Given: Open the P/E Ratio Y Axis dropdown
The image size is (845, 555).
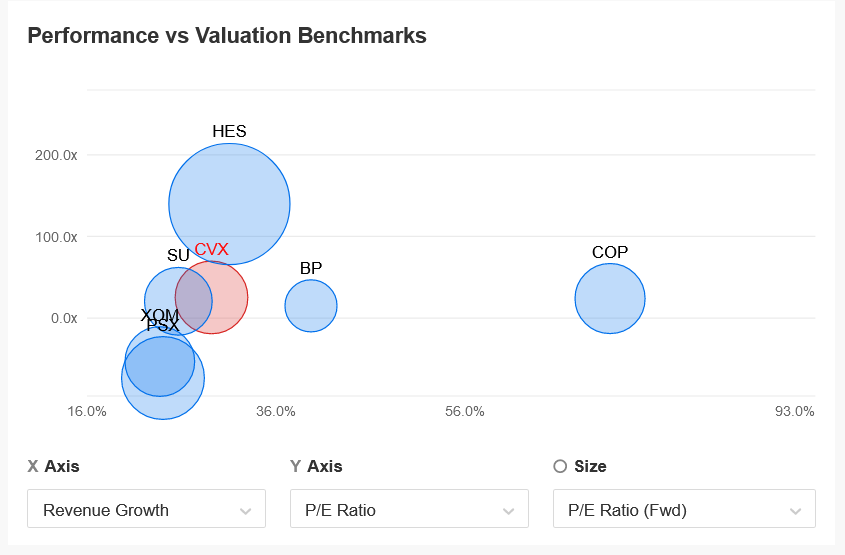Looking at the screenshot, I should 409,509.
